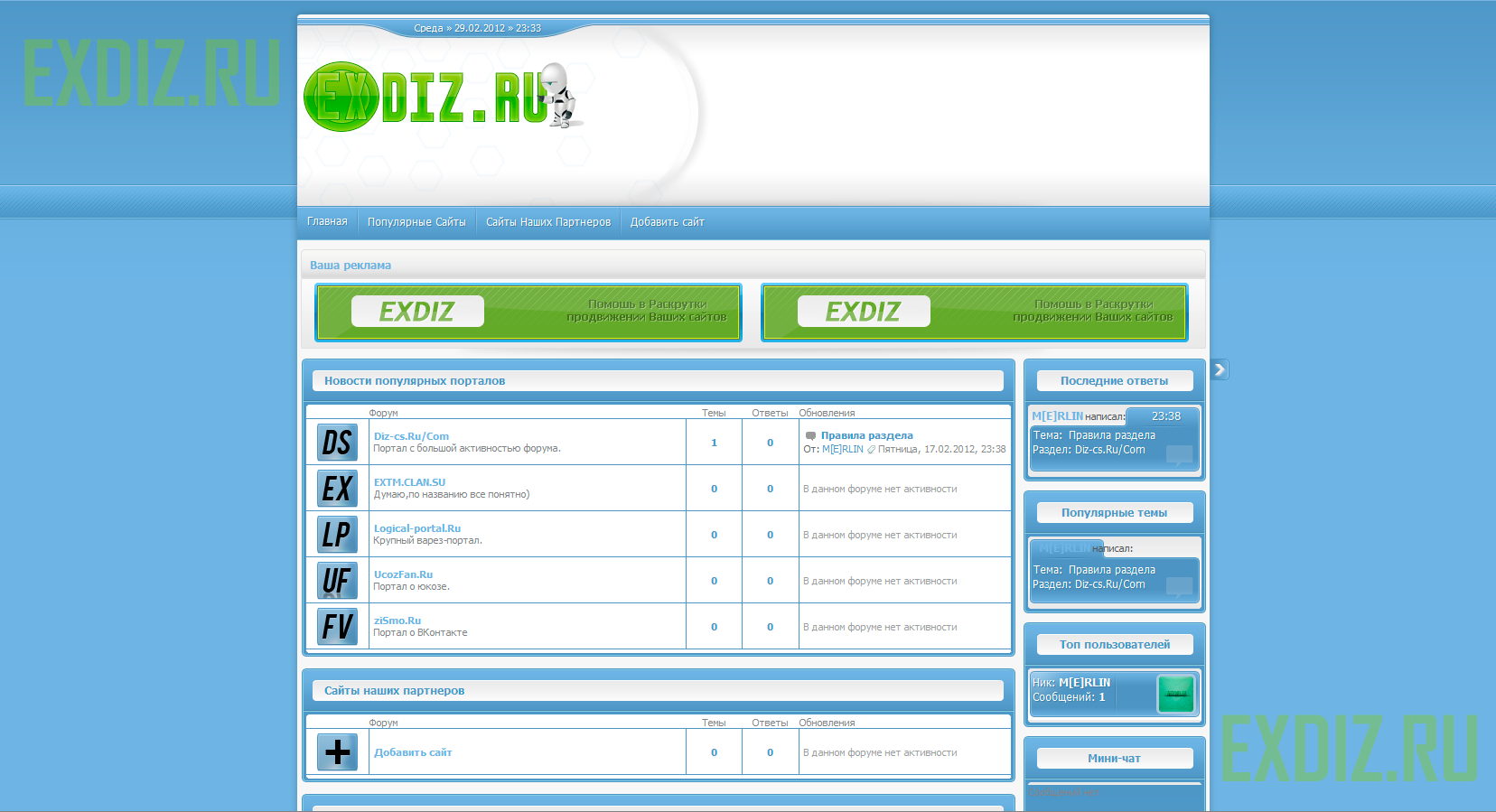
Task: Click the Последние ответы sidebar heading
Action: [1115, 381]
